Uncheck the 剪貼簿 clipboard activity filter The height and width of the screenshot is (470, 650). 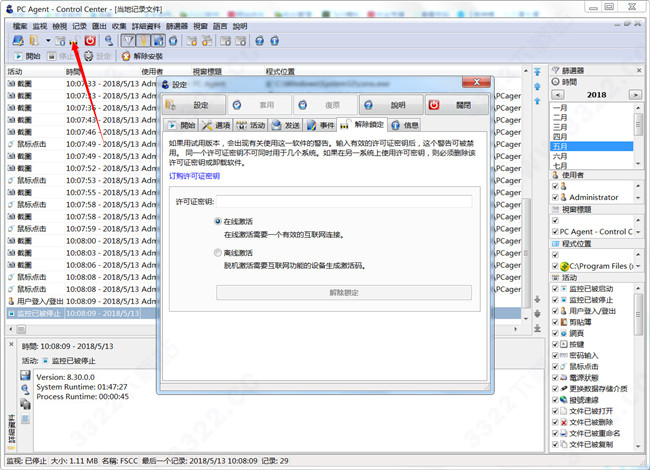555,322
